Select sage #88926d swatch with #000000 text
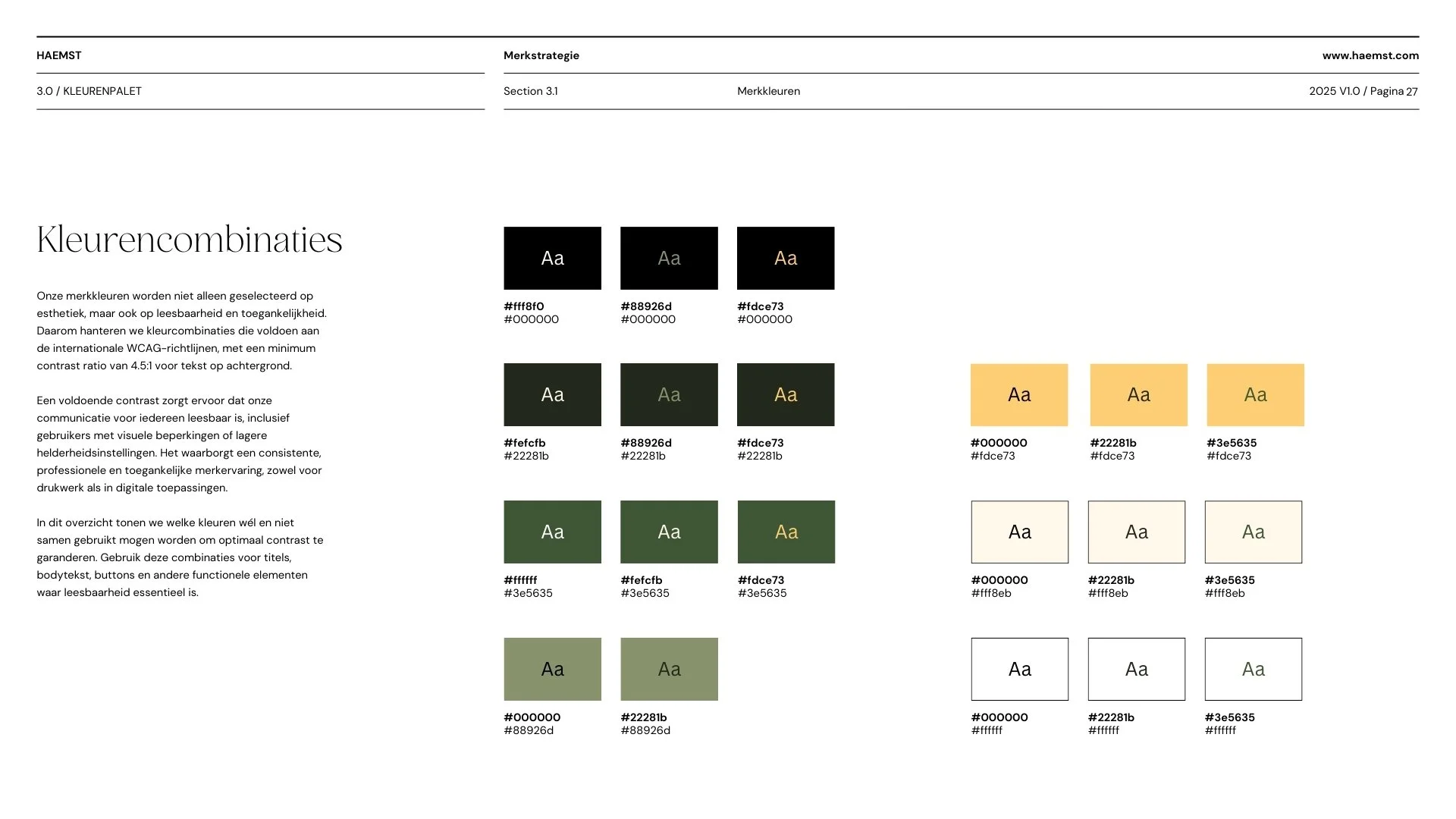The height and width of the screenshot is (819, 1456). (552, 669)
